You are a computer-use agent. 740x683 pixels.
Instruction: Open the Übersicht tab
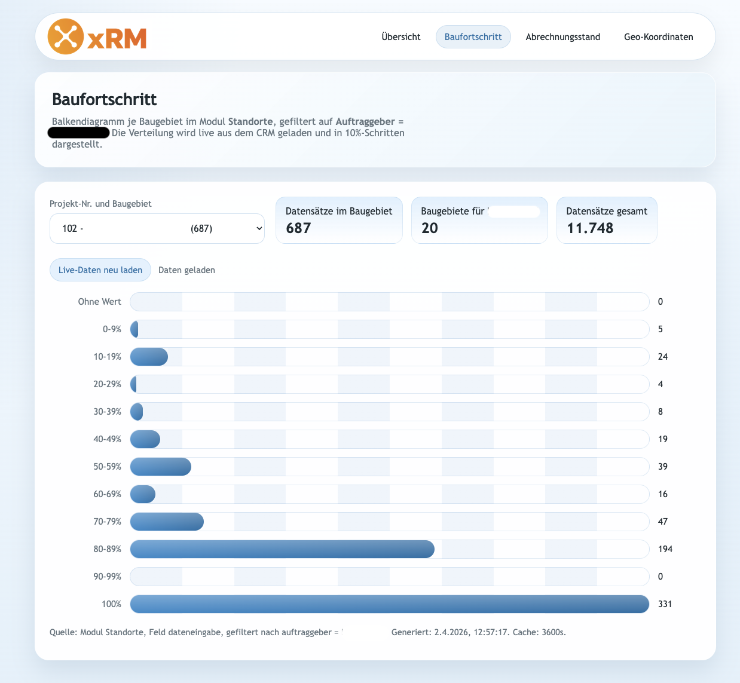(401, 37)
